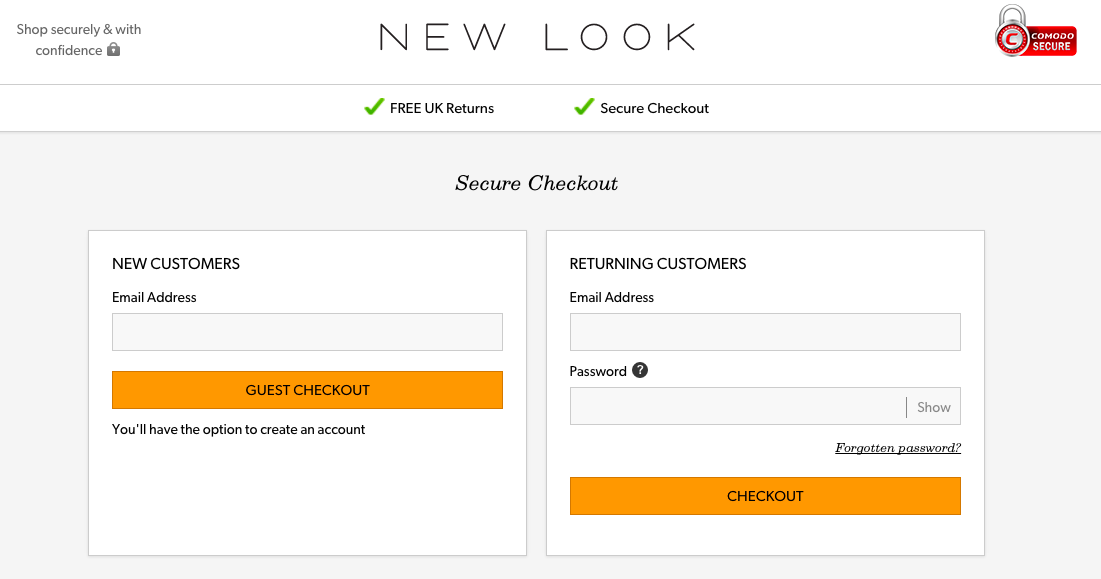Click the returning customers Checkout button
This screenshot has height=579, width=1101.
[x=765, y=496]
